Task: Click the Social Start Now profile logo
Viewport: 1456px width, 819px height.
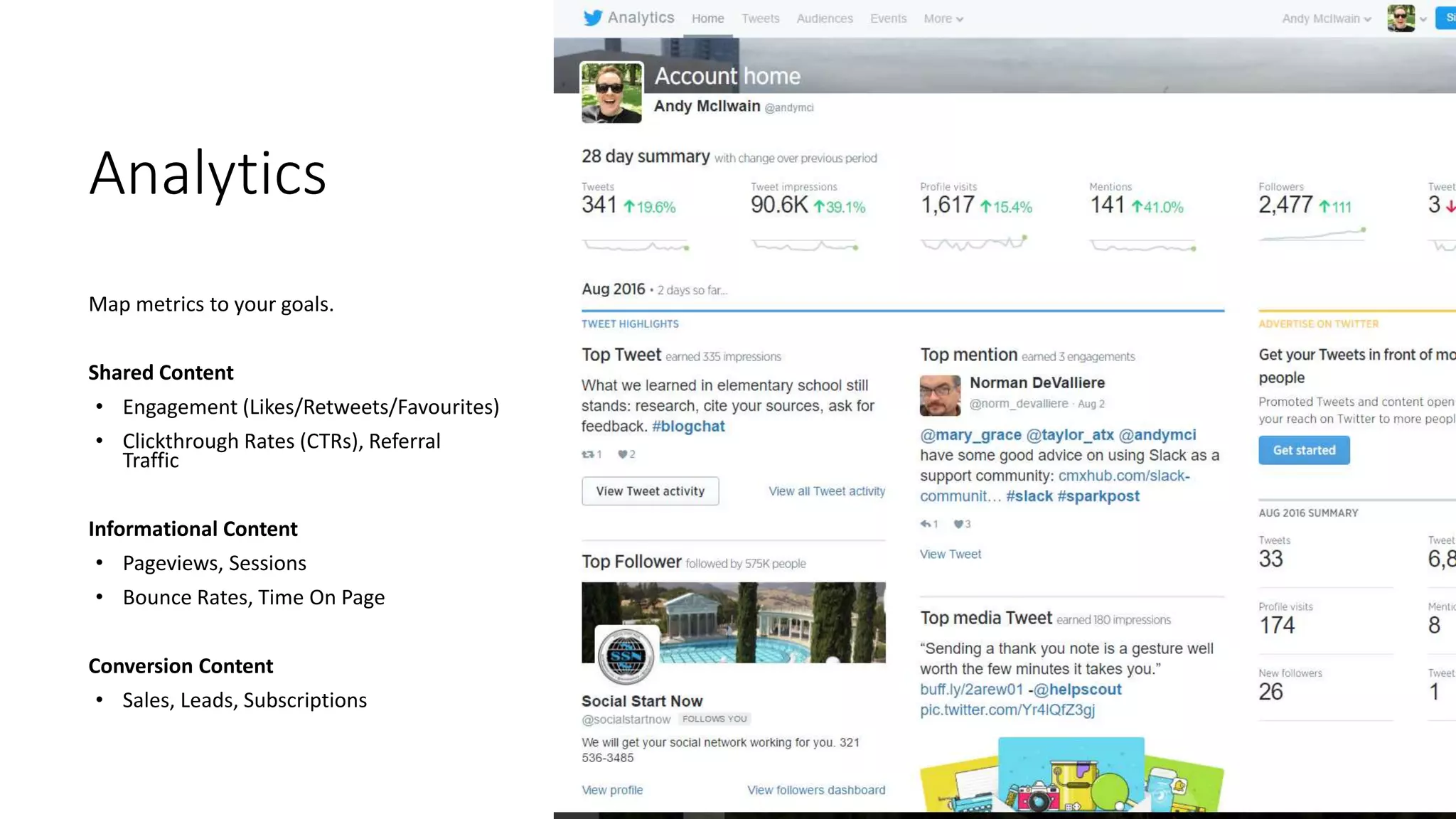Action: click(625, 655)
